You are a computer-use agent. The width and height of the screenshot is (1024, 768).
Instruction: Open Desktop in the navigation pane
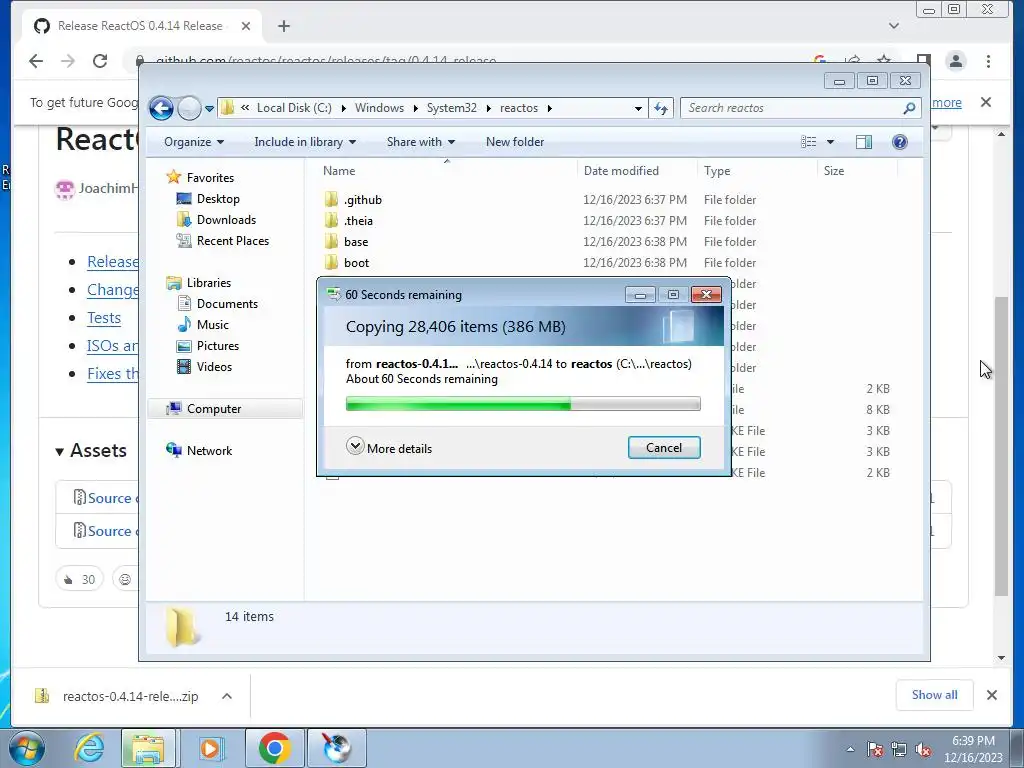point(218,199)
